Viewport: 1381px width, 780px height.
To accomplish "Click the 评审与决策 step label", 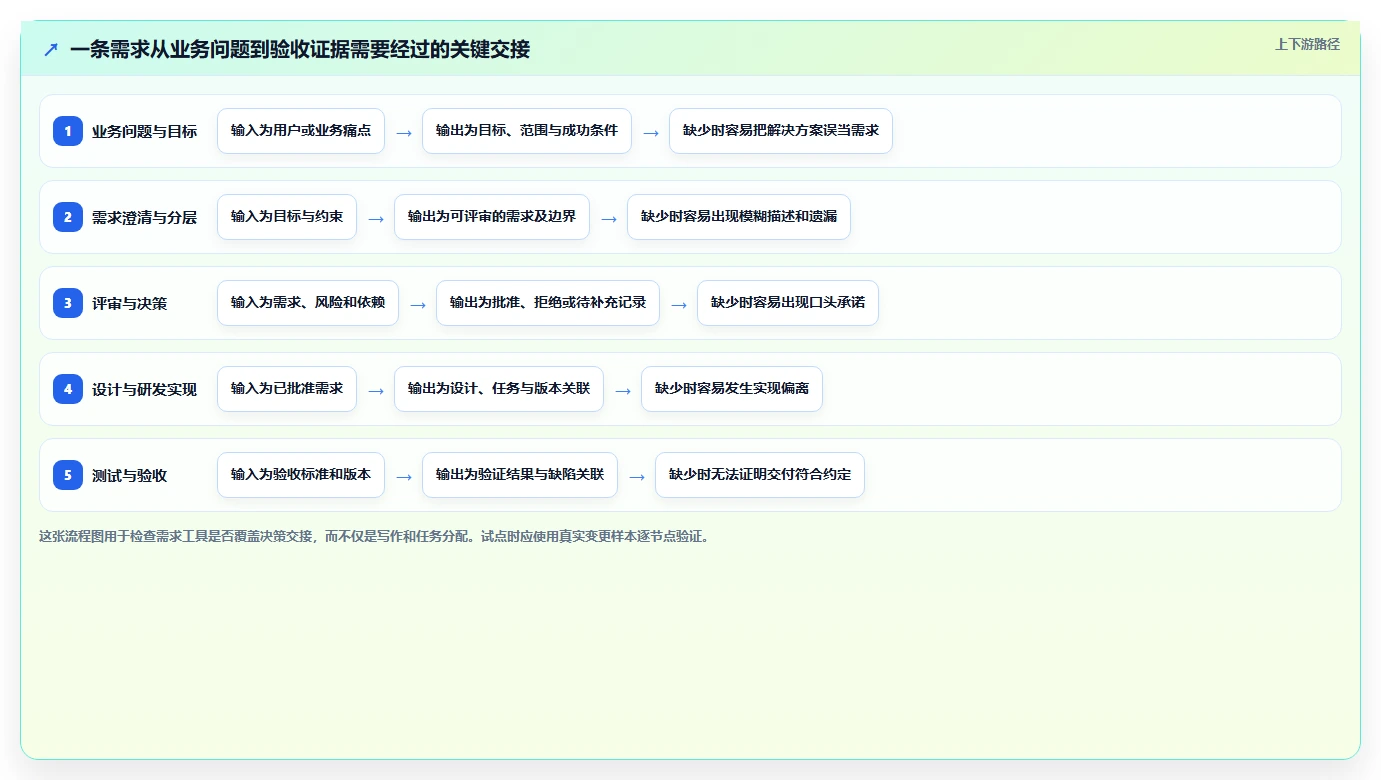I will (130, 303).
